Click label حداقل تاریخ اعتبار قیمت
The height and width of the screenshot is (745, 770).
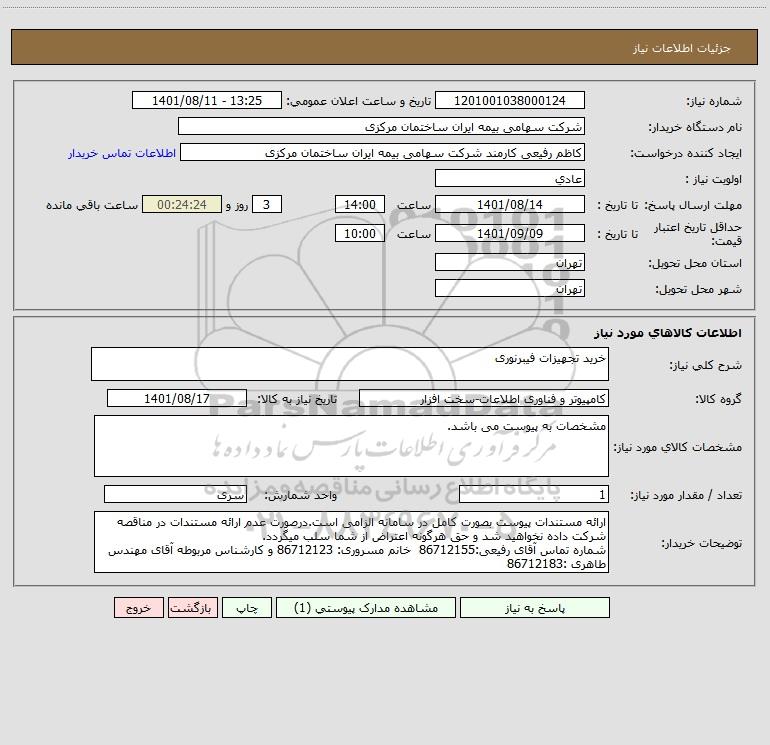point(698,234)
